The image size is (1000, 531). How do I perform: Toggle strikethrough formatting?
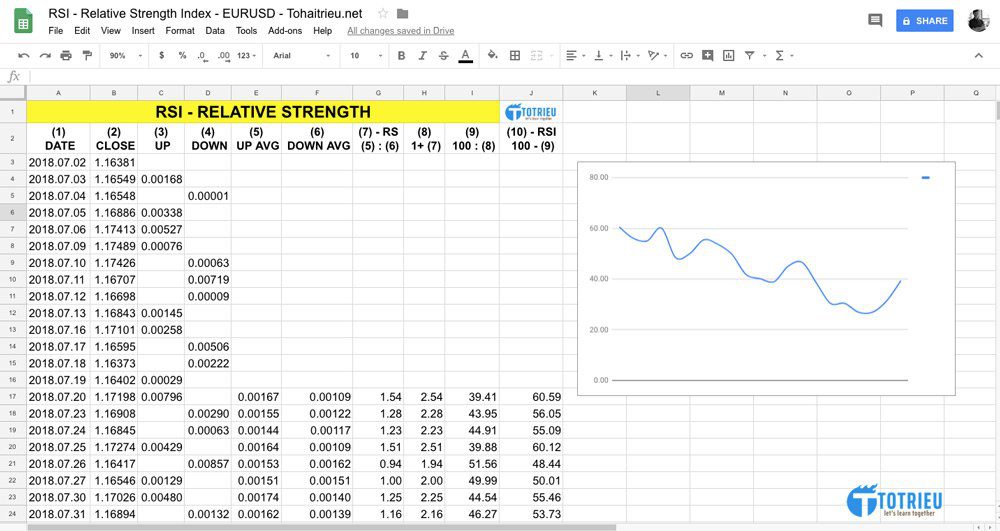(x=443, y=55)
